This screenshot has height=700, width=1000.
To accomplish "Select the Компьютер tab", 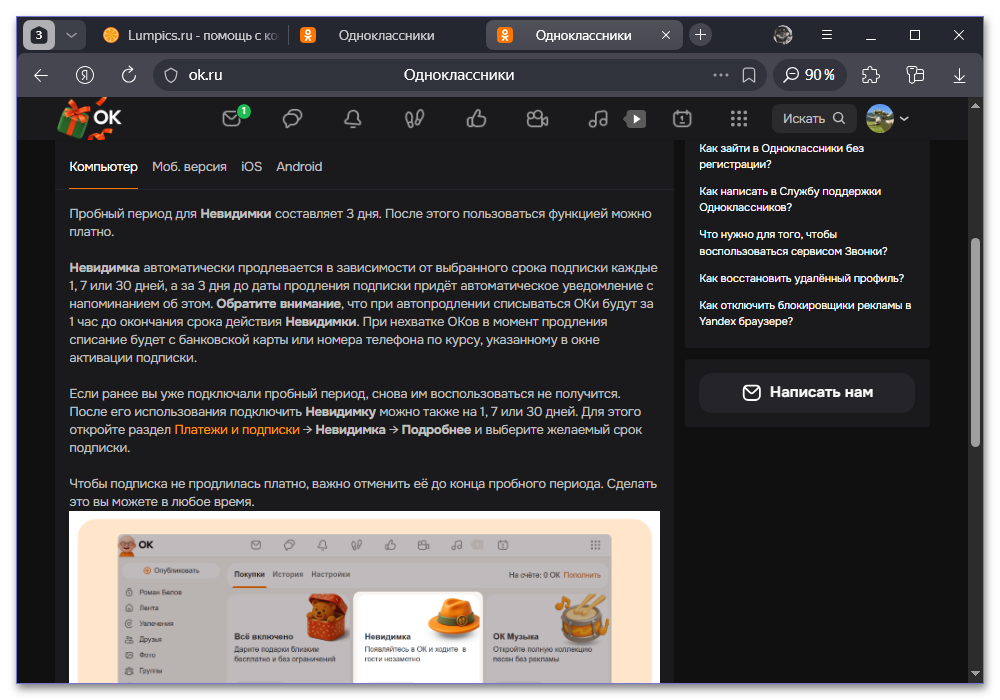I will pyautogui.click(x=103, y=167).
